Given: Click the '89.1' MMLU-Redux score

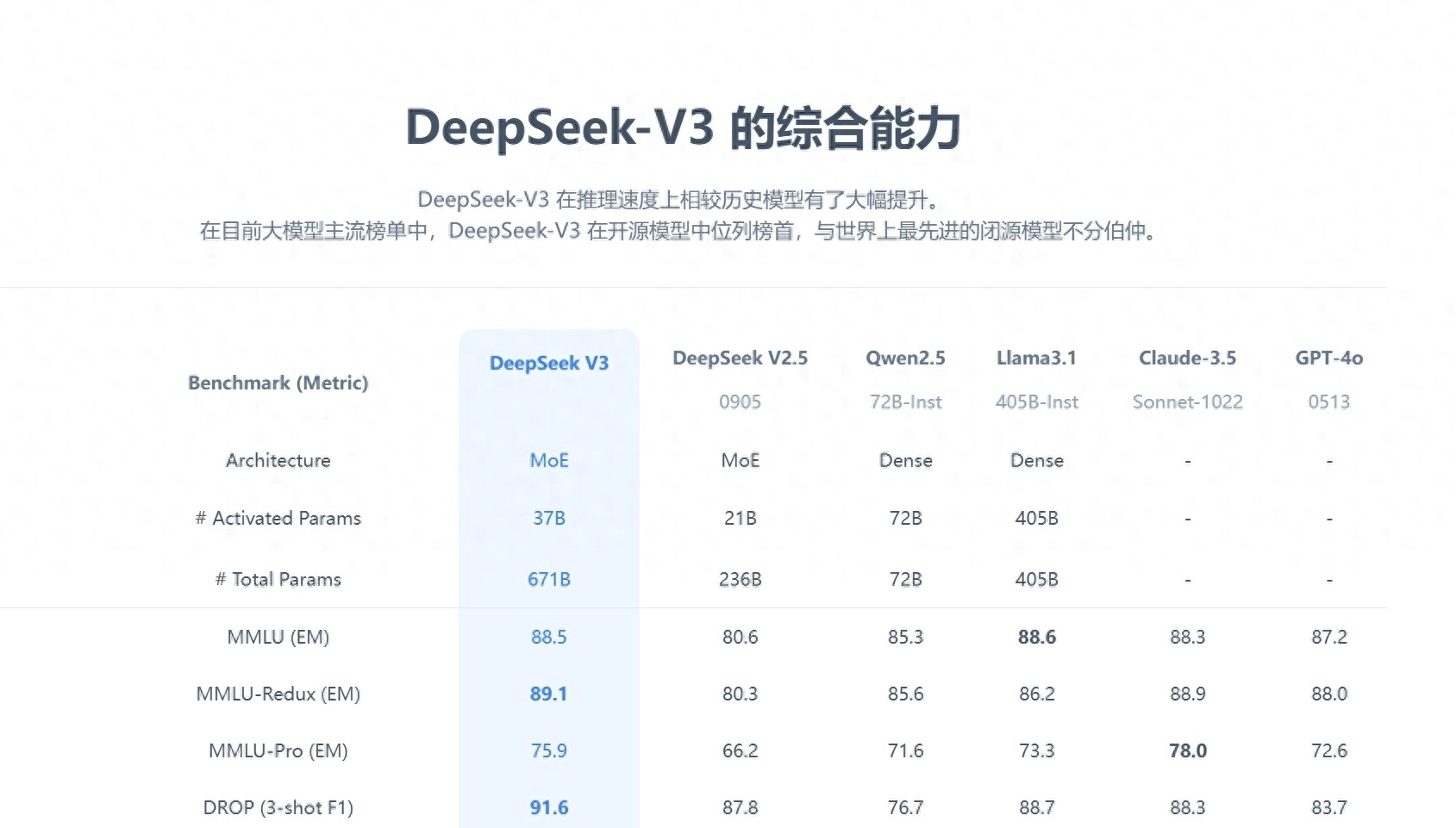Looking at the screenshot, I should pos(549,694).
